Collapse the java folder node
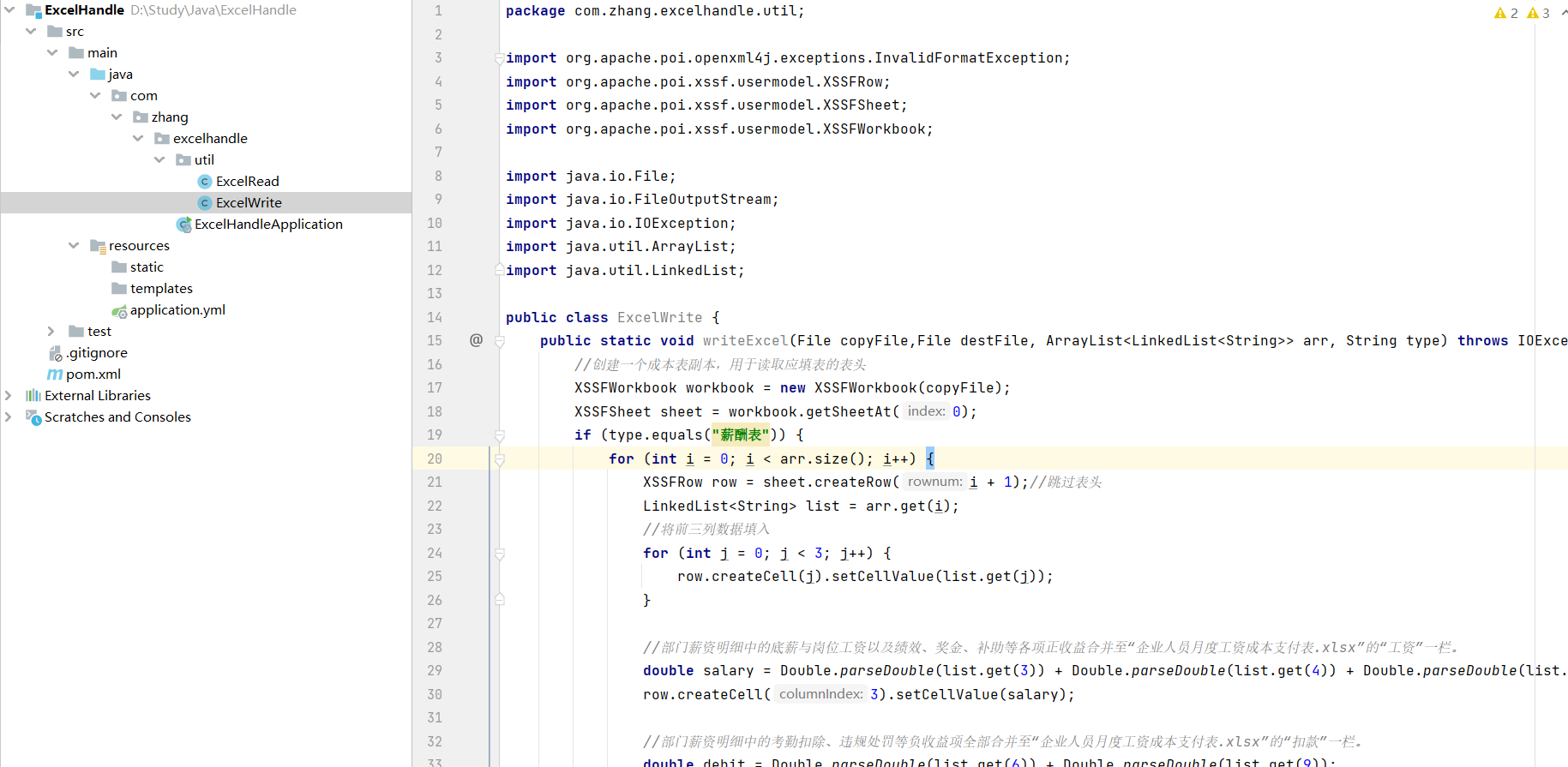The width and height of the screenshot is (1568, 767). [74, 75]
